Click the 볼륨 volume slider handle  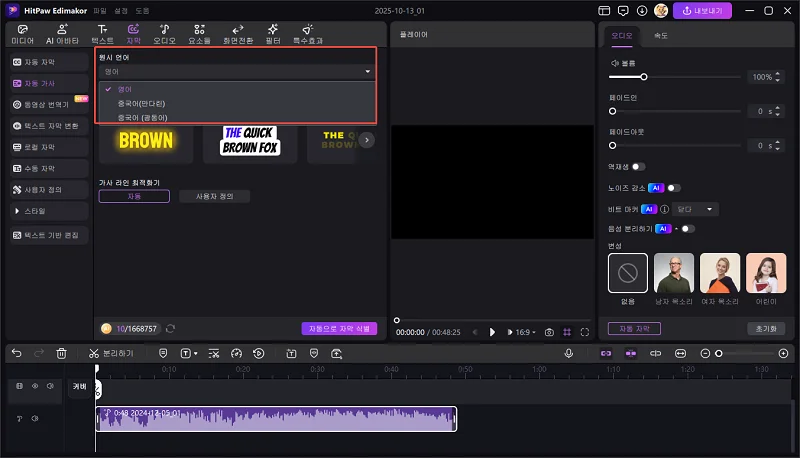[x=643, y=77]
